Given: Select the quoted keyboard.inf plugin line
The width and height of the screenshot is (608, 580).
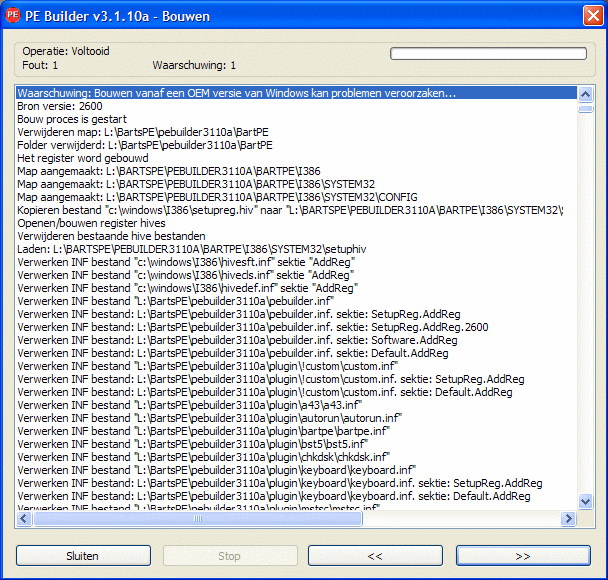Looking at the screenshot, I should coord(297,470).
